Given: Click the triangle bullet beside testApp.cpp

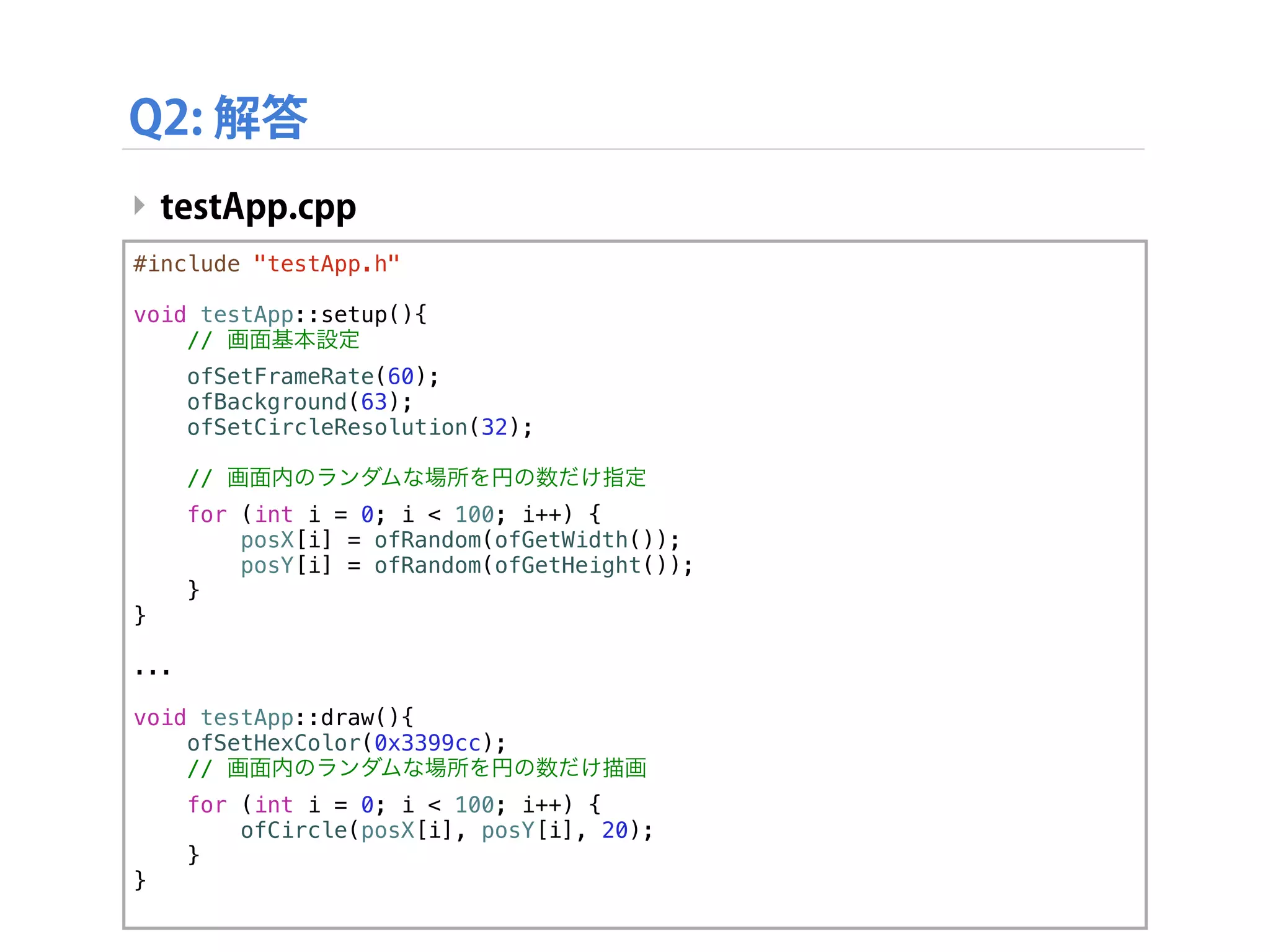Looking at the screenshot, I should tap(140, 205).
